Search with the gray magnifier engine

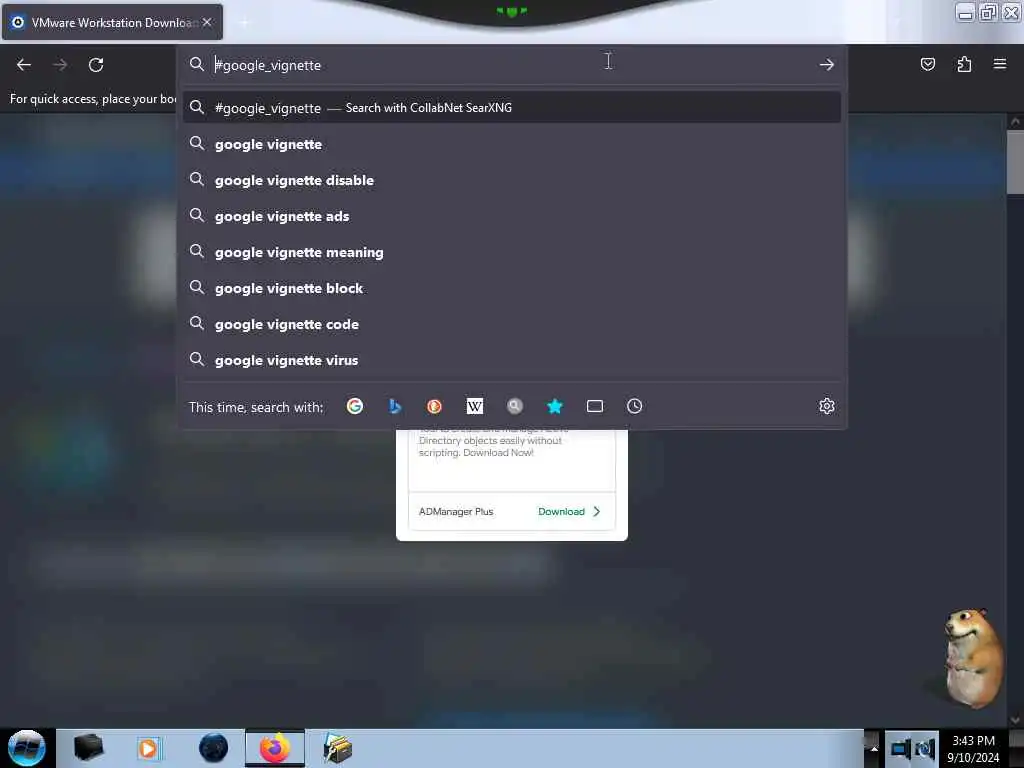[x=515, y=406]
